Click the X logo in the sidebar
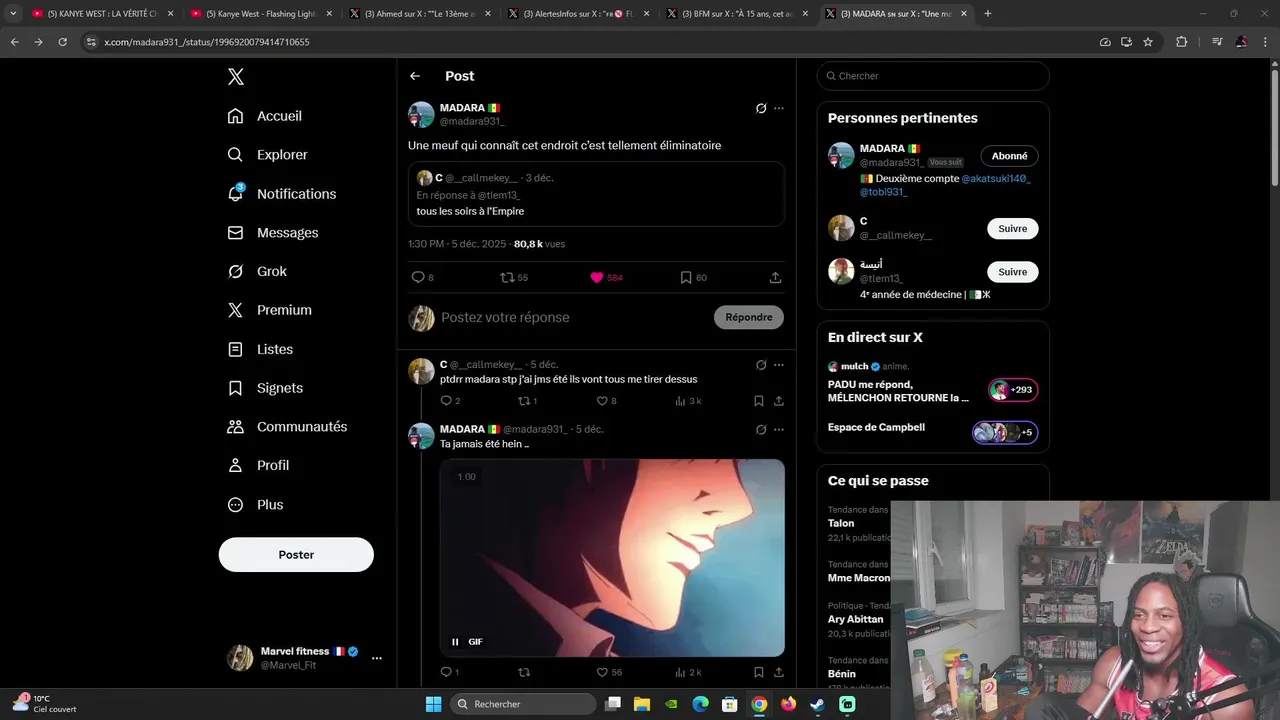 click(236, 77)
